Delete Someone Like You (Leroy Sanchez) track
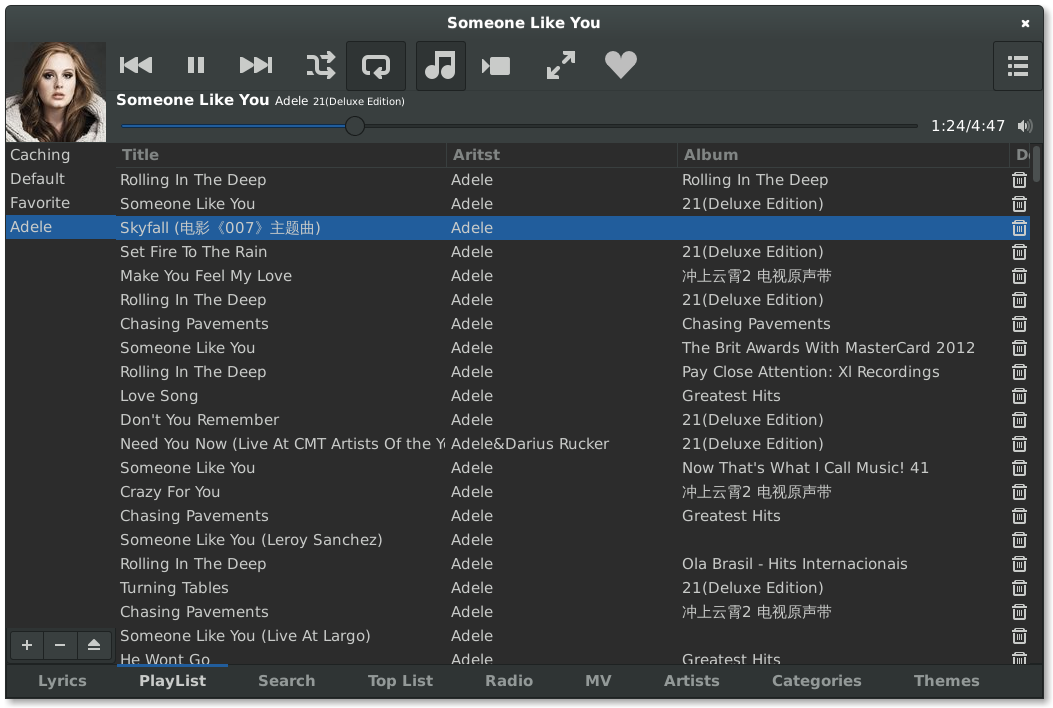1053x708 pixels. (1019, 540)
